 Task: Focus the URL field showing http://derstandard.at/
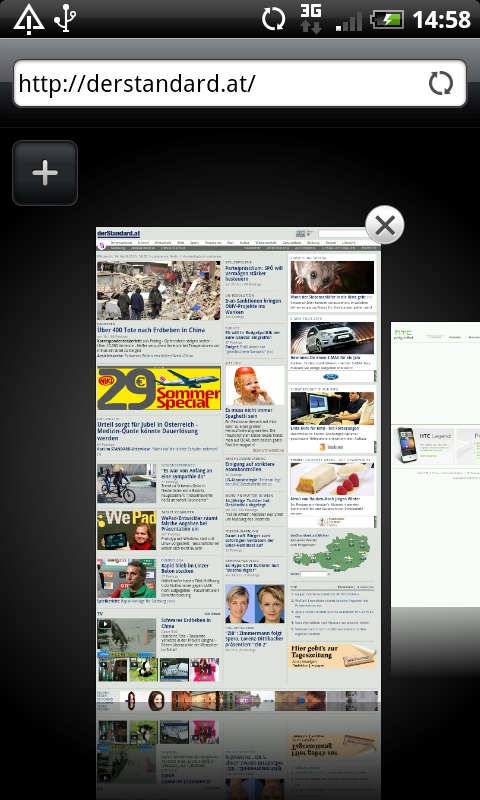240,83
